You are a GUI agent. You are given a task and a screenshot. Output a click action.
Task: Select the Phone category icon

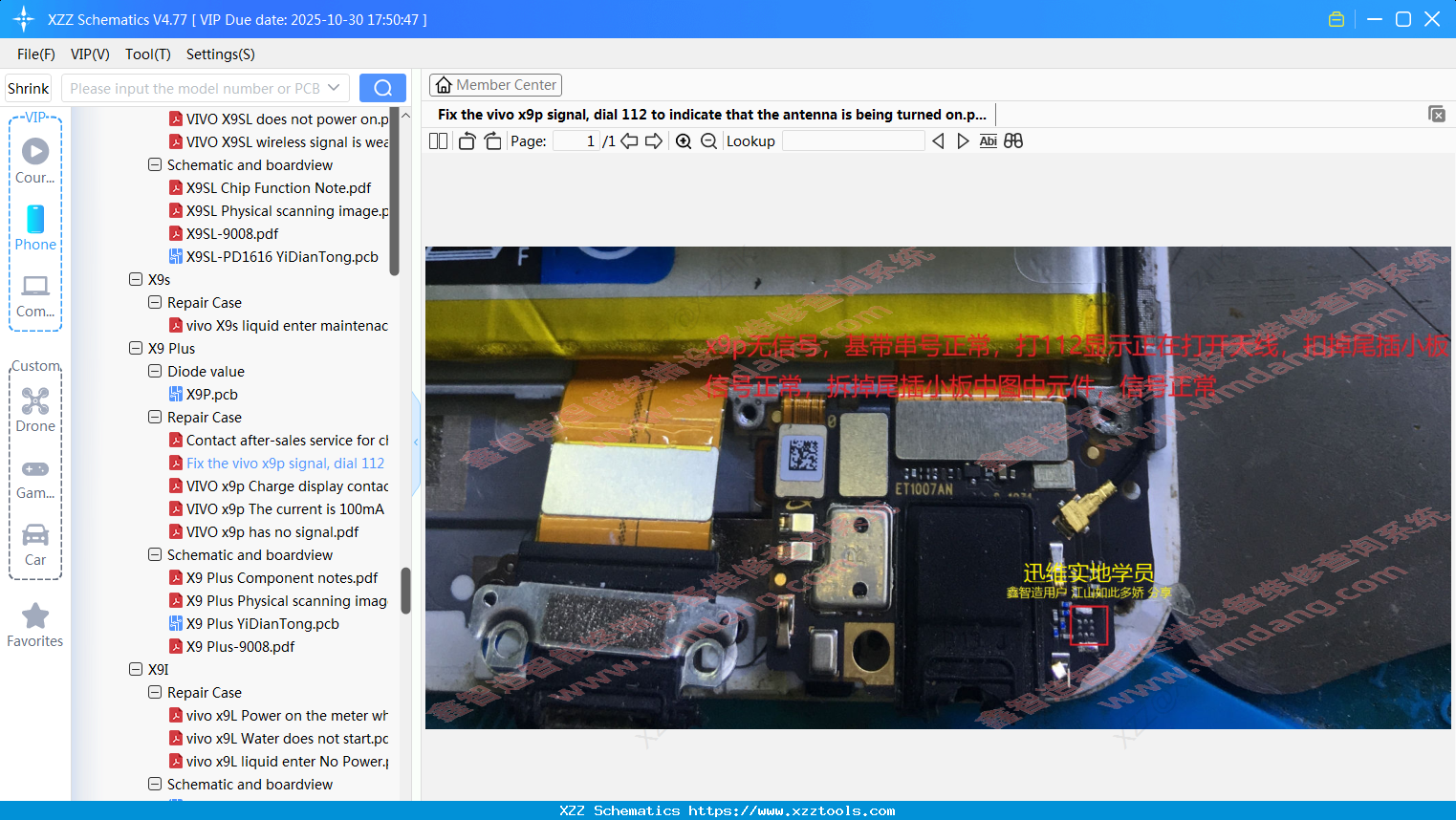tap(35, 227)
